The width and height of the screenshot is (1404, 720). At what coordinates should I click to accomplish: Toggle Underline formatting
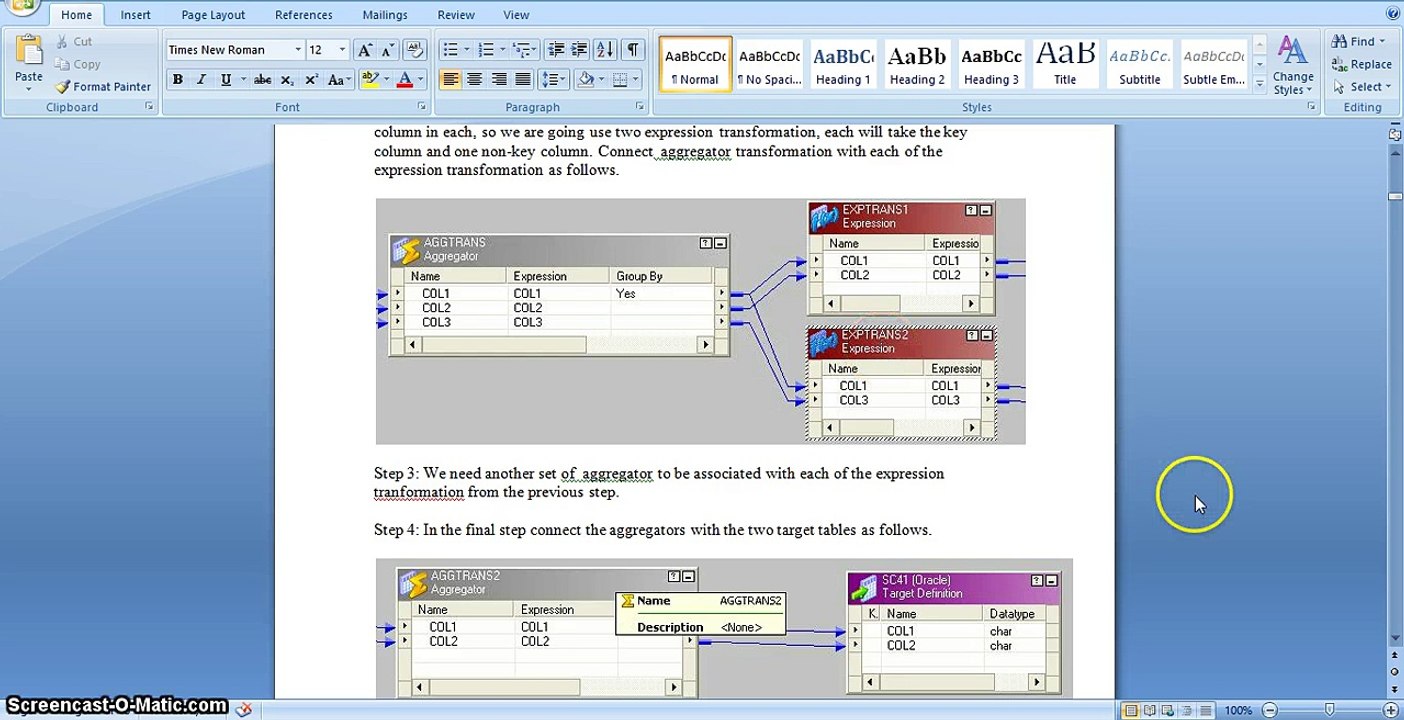point(226,80)
